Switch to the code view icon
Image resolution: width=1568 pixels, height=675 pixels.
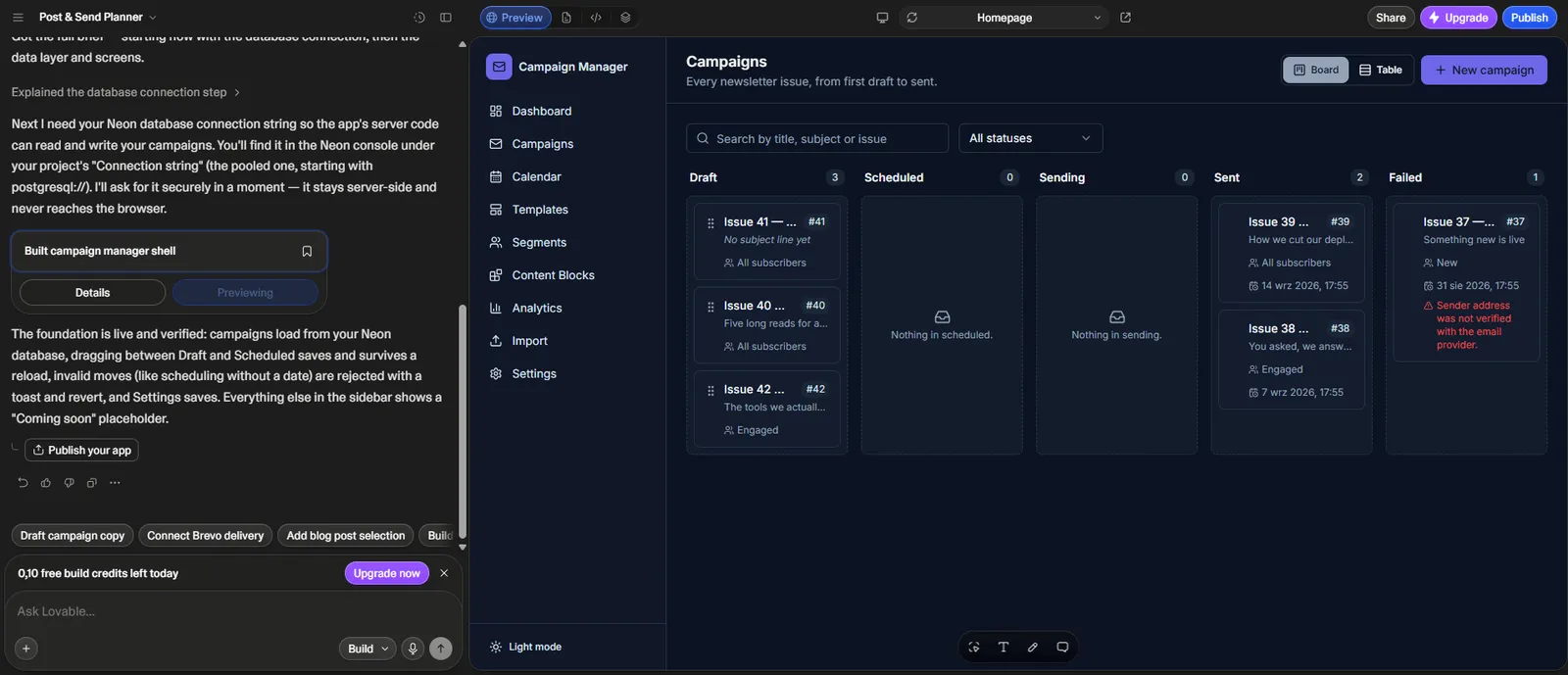pos(596,18)
